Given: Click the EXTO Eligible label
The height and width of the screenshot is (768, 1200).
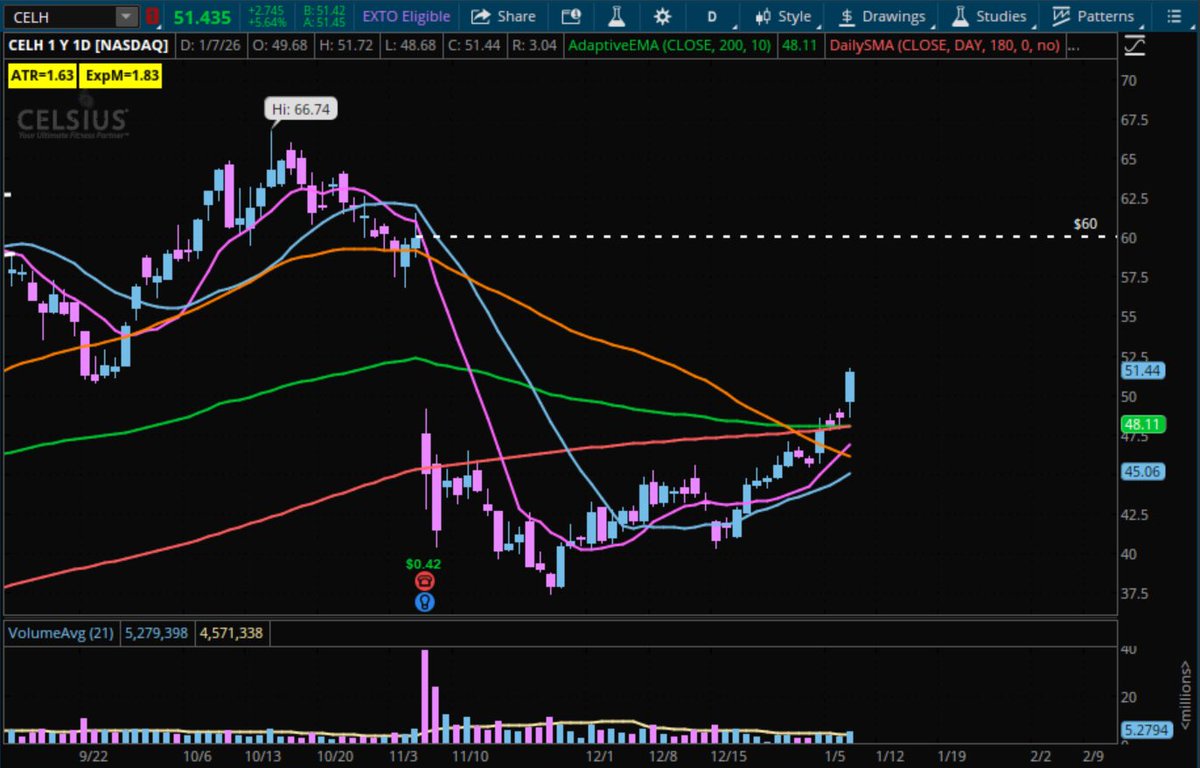Looking at the screenshot, I should (405, 16).
